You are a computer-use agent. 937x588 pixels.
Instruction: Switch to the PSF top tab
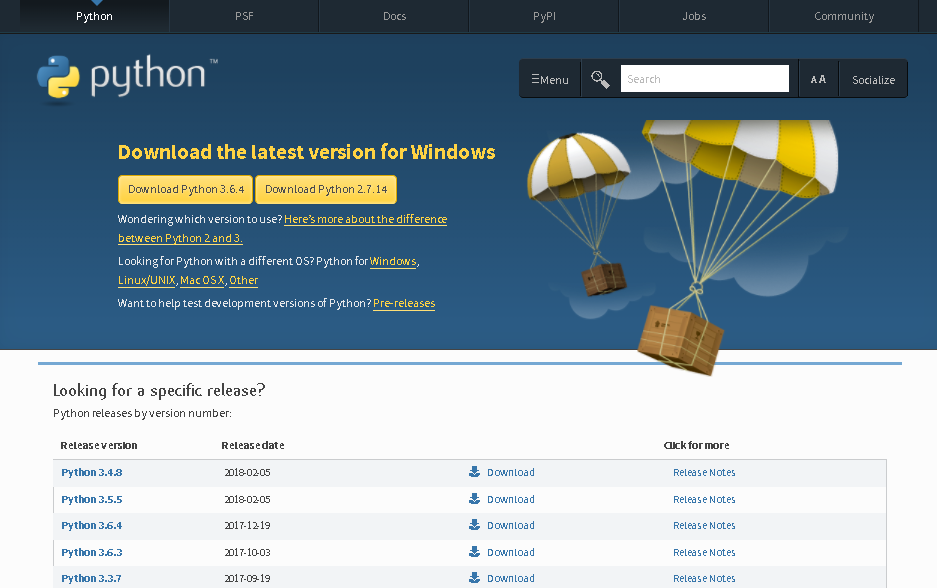[x=244, y=16]
